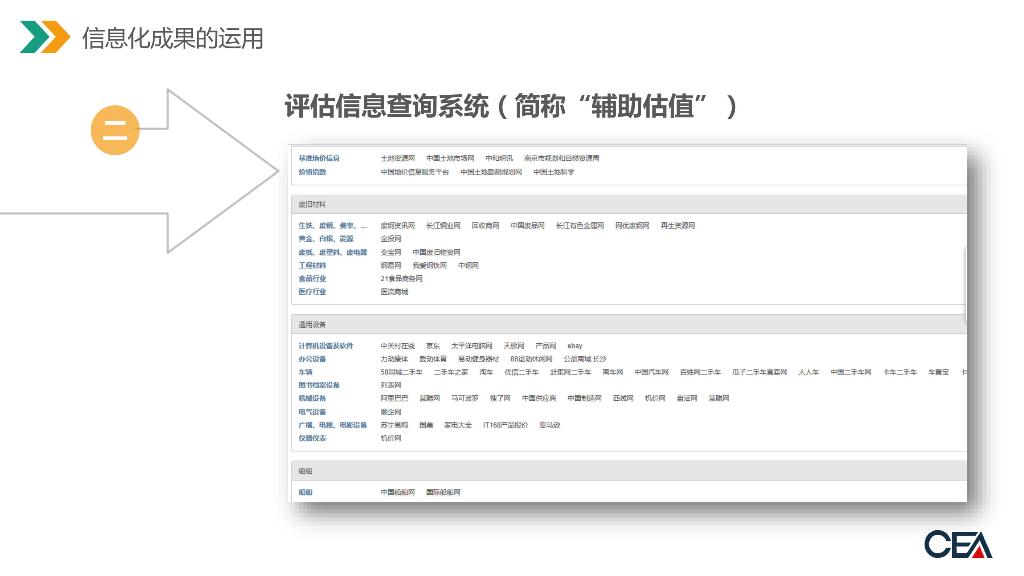Open the 长江有色金属网 link
The image size is (1024, 576).
point(580,225)
